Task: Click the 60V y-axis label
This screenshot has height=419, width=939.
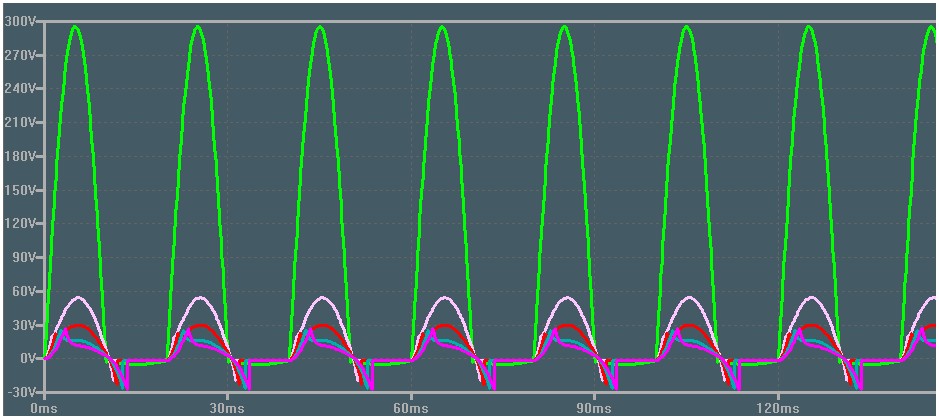Action: pyautogui.click(x=23, y=291)
